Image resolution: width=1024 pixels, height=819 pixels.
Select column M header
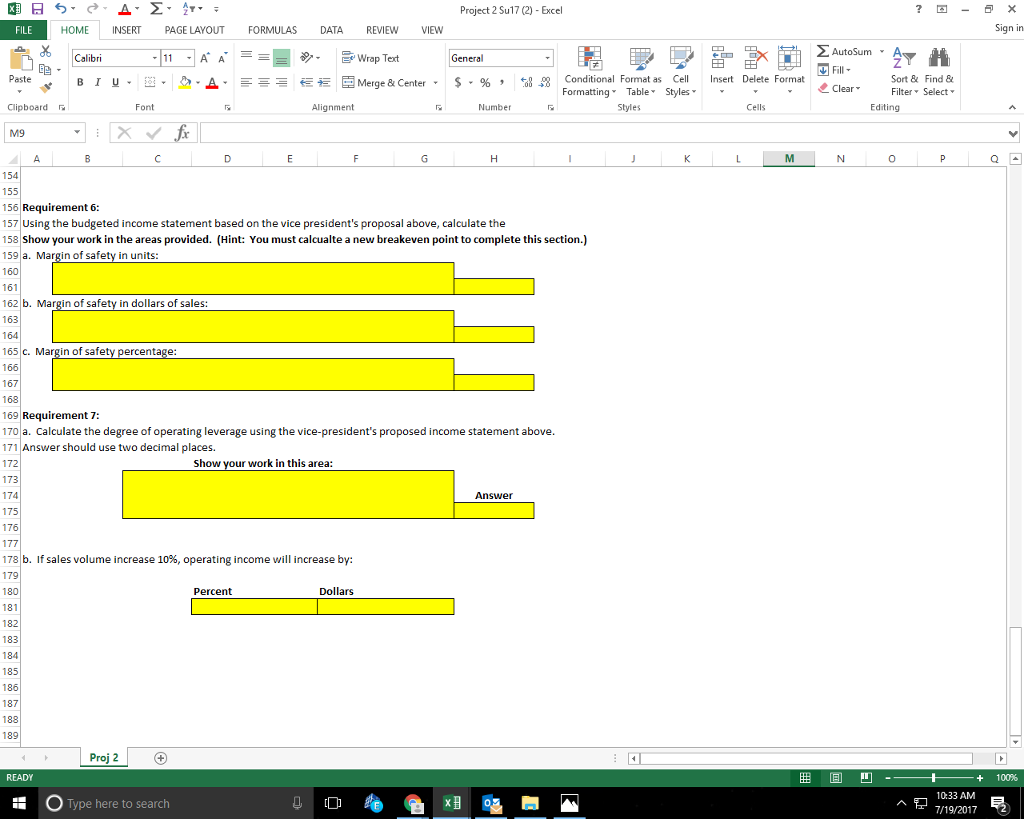click(789, 158)
